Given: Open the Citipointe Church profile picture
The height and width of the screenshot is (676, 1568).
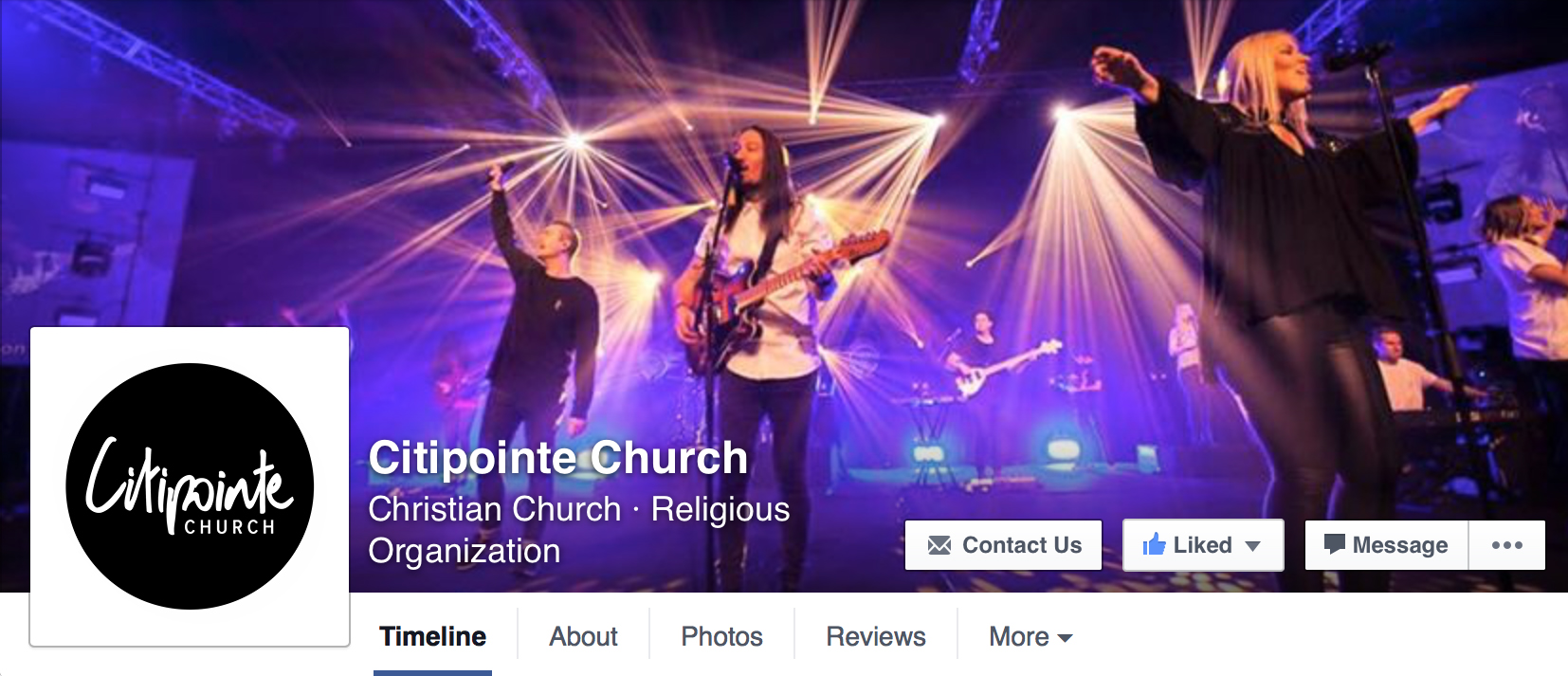Looking at the screenshot, I should pyautogui.click(x=190, y=486).
